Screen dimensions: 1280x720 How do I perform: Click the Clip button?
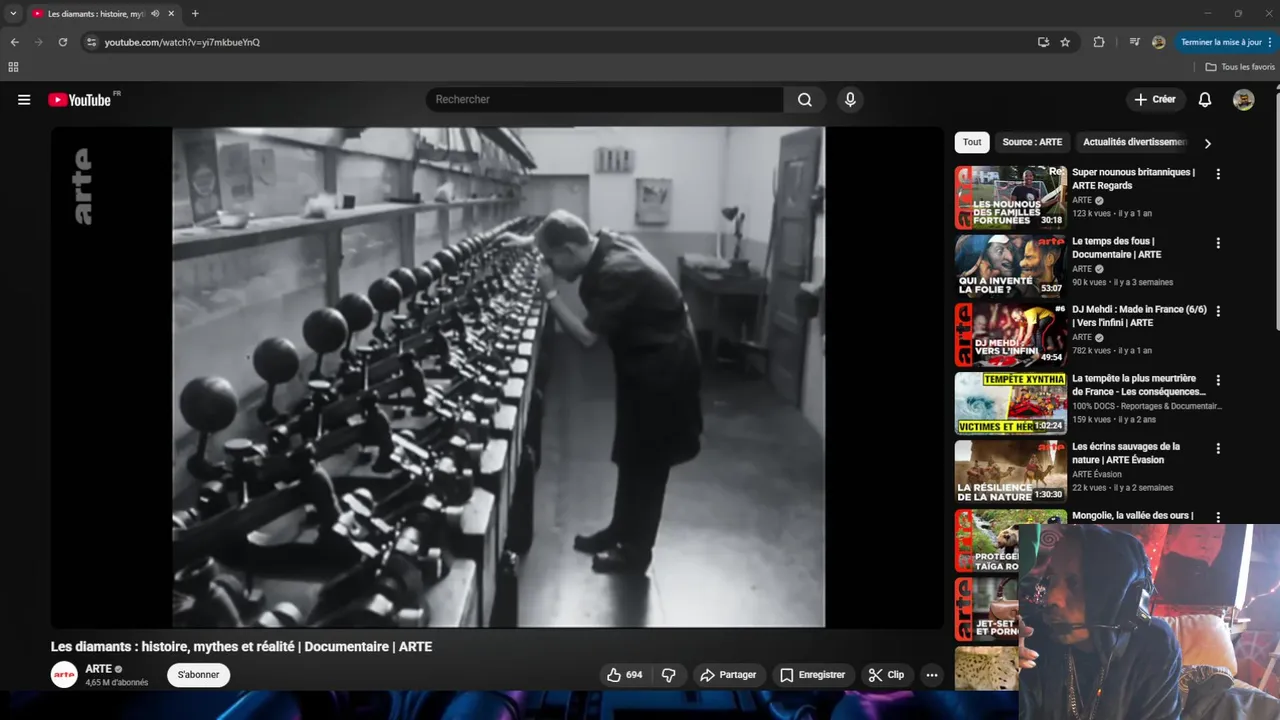(x=886, y=675)
